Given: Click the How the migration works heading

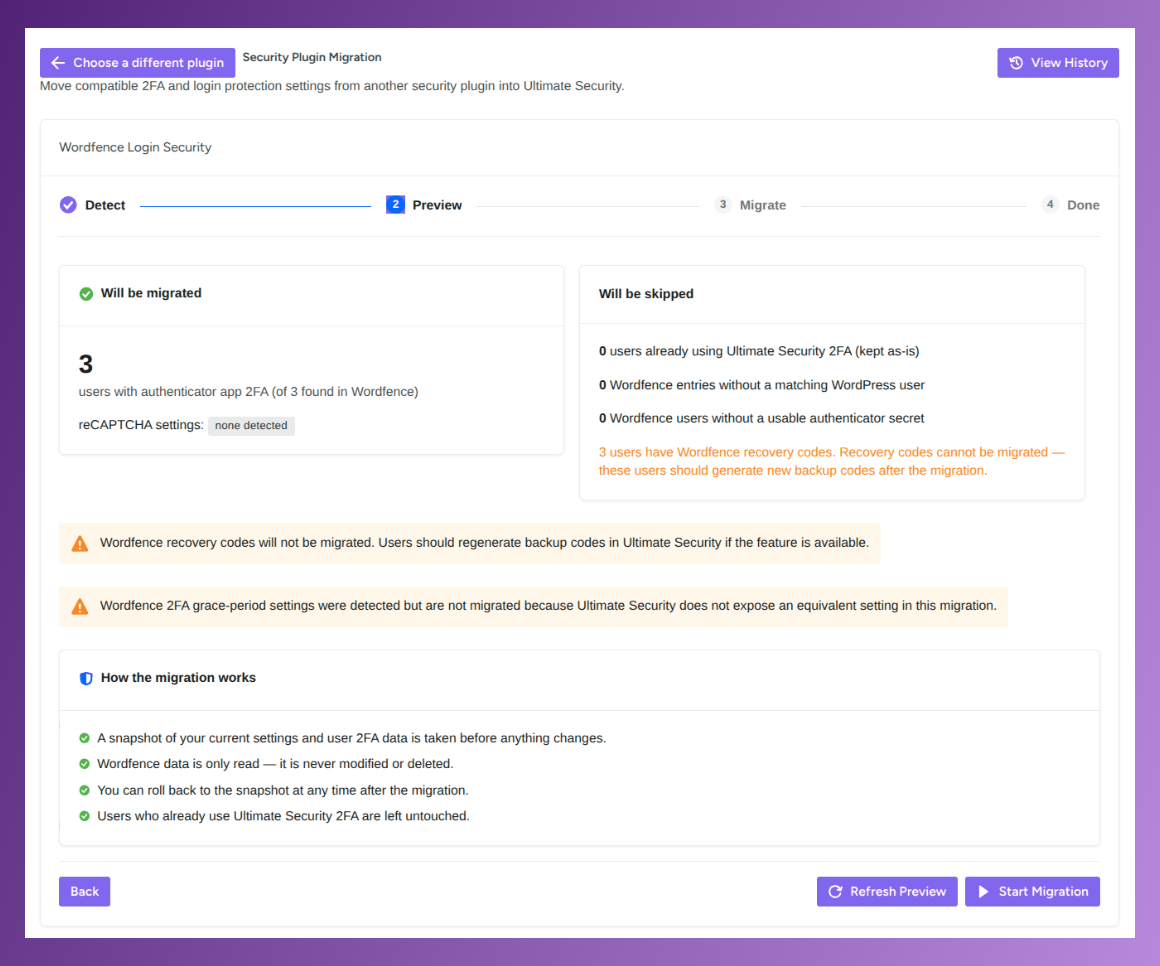Looking at the screenshot, I should tap(178, 678).
